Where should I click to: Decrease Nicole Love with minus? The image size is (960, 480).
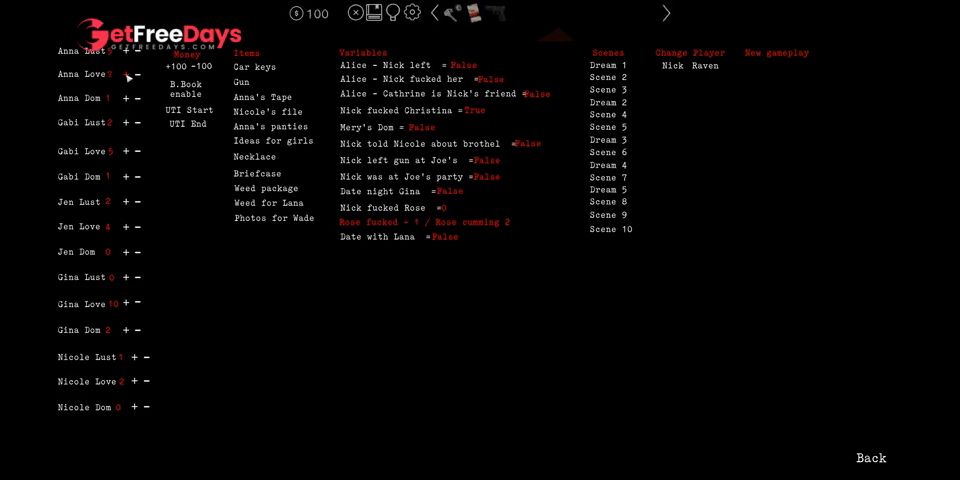click(146, 381)
